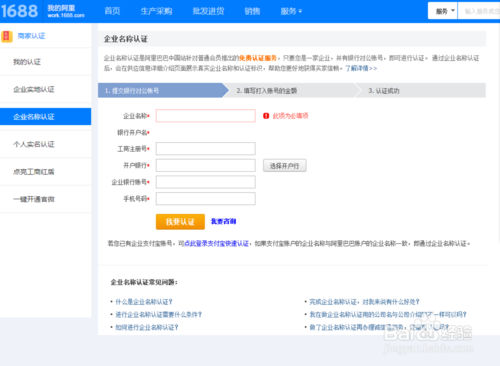This screenshot has height=366, width=500.
Task: Open 批发进货 in top navigation
Action: (x=208, y=11)
